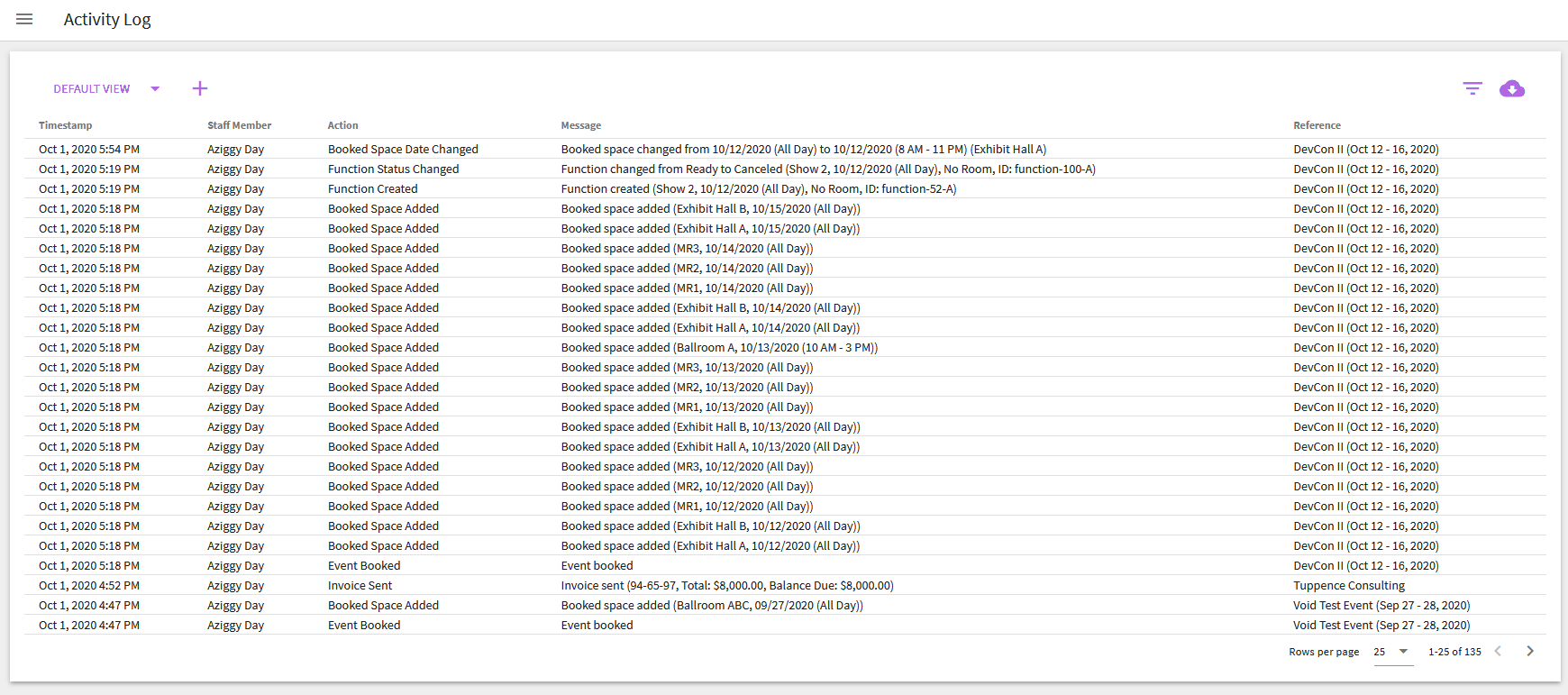Click Function created Show 2 message
Viewport: 1568px width, 695px height.
click(x=759, y=188)
